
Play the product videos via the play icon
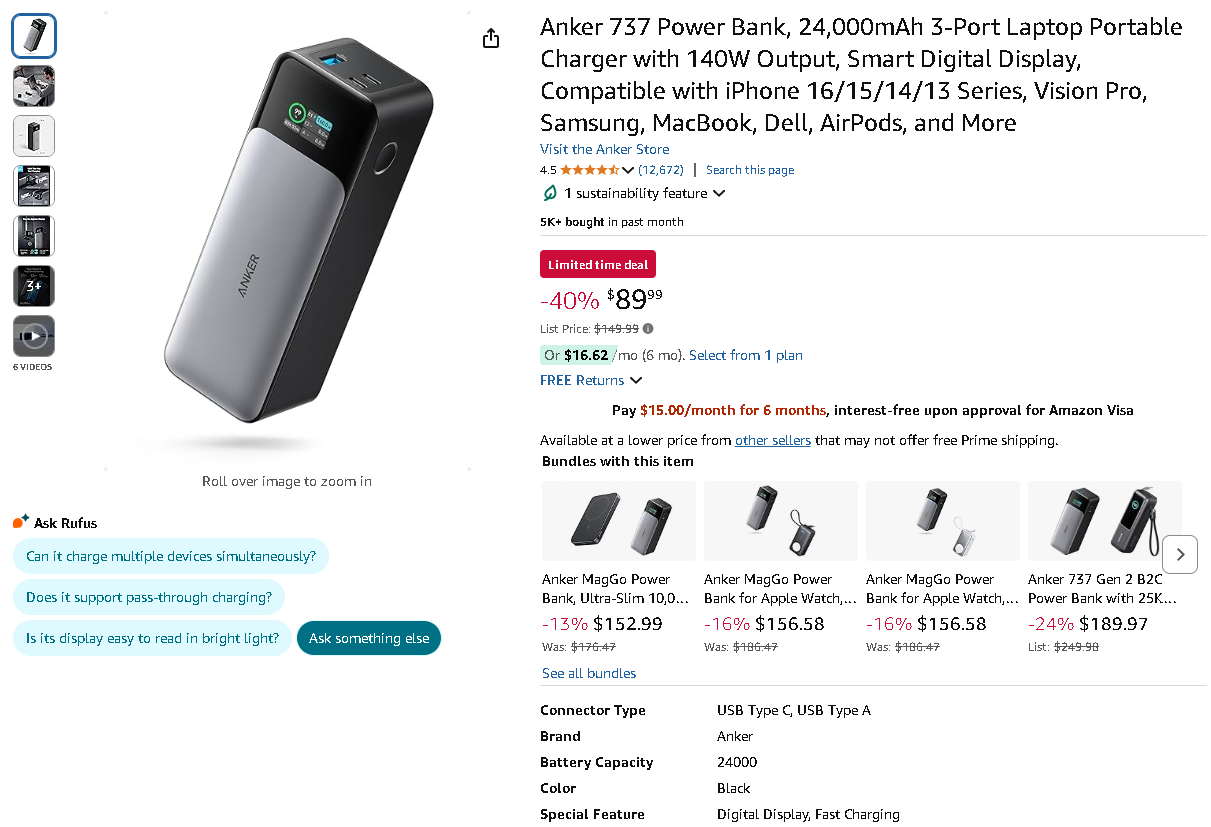pyautogui.click(x=33, y=336)
